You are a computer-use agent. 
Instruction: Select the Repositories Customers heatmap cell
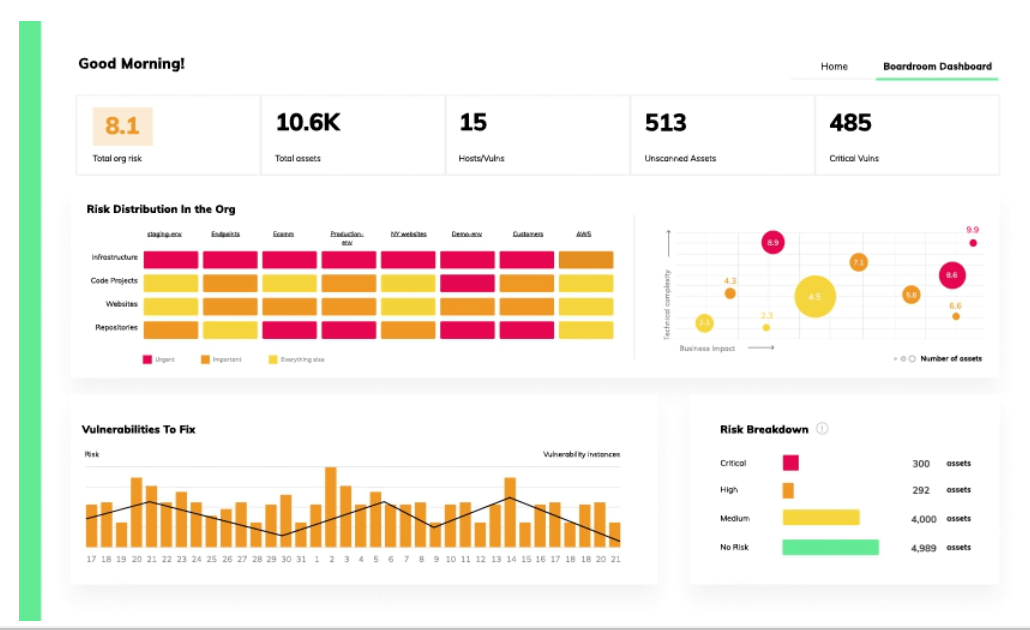(x=527, y=330)
